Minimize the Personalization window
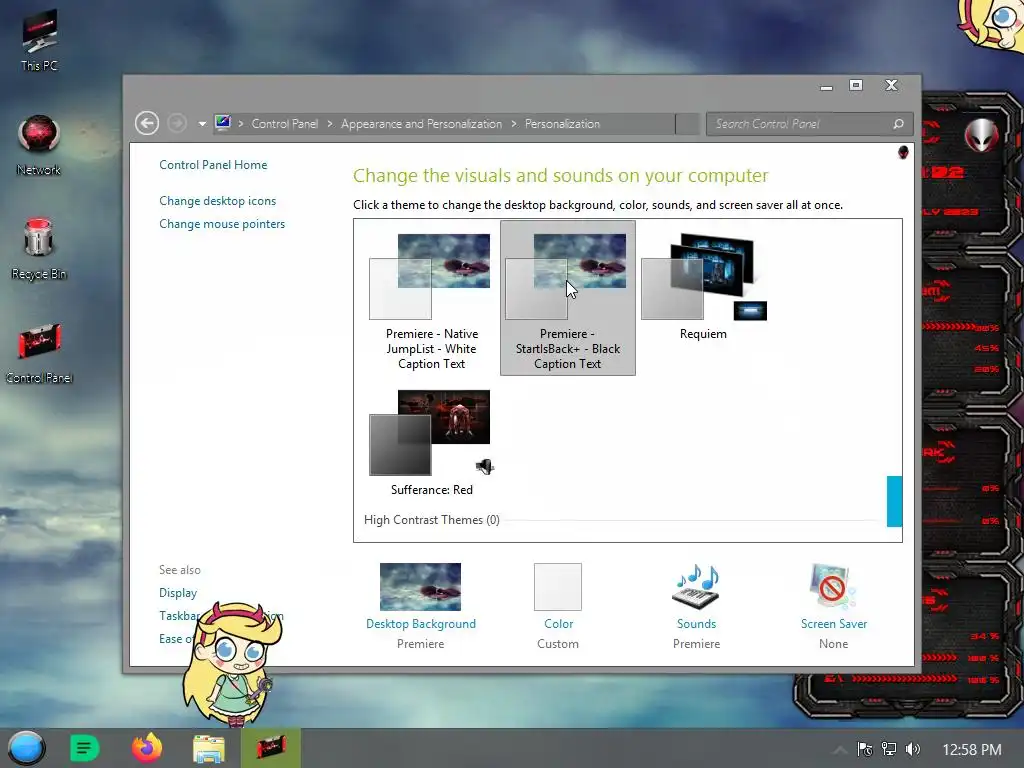Image resolution: width=1024 pixels, height=768 pixels. click(827, 86)
